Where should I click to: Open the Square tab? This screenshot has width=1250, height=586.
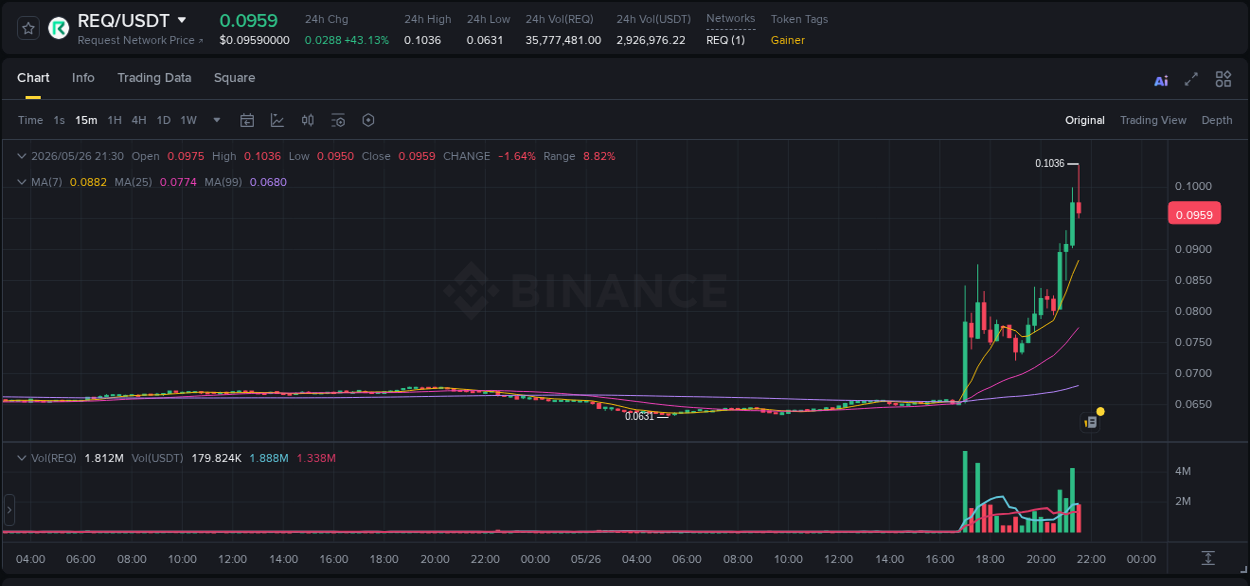(234, 78)
